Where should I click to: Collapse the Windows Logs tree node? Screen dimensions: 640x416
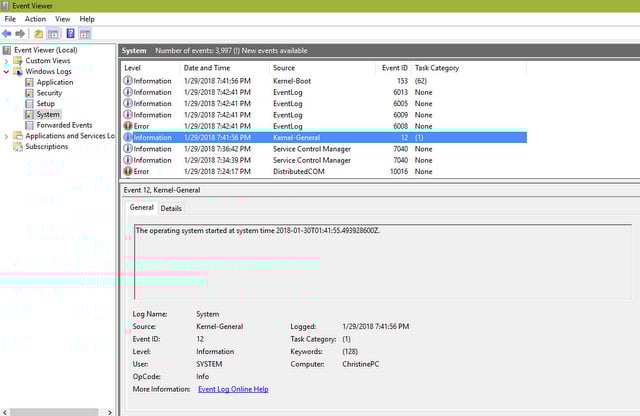pos(6,72)
